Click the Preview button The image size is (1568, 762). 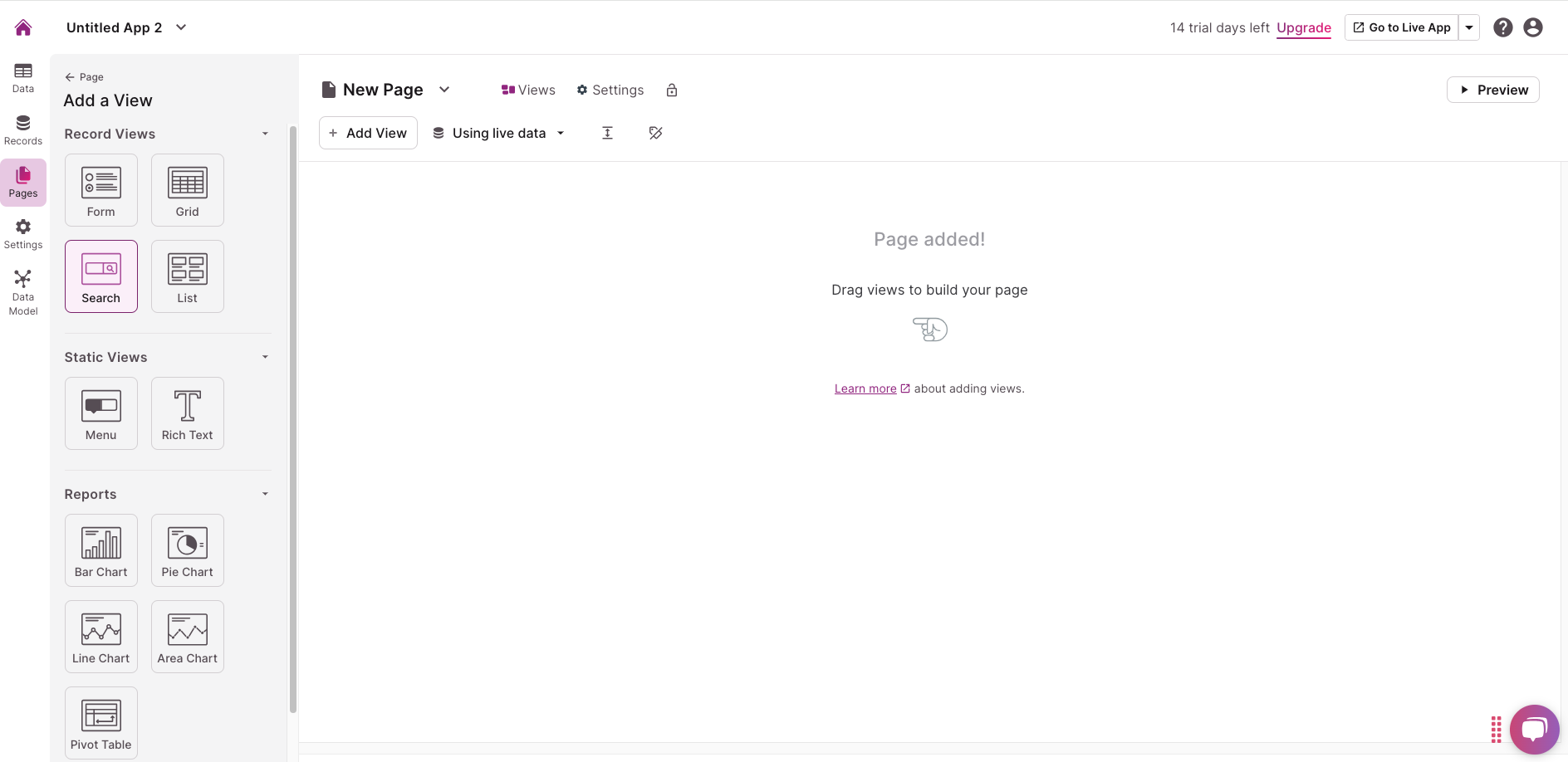(x=1492, y=90)
